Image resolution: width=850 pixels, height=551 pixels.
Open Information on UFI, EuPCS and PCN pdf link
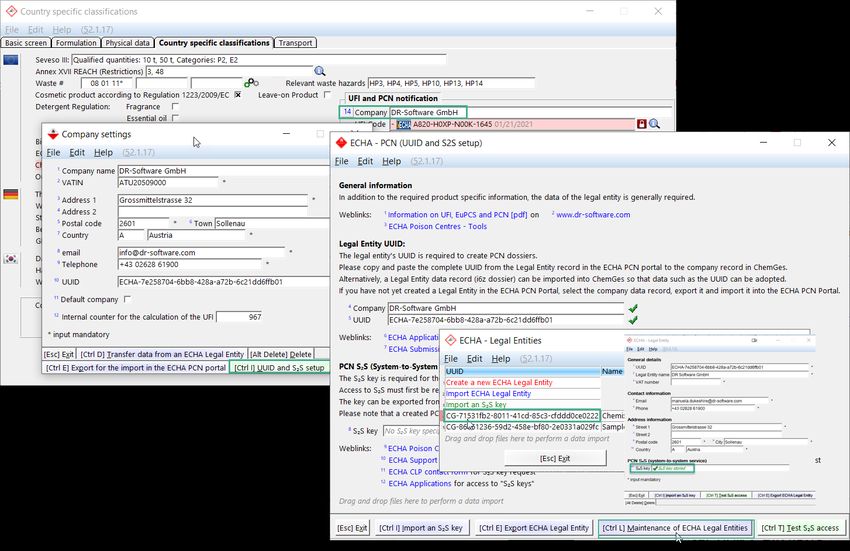pyautogui.click(x=458, y=215)
